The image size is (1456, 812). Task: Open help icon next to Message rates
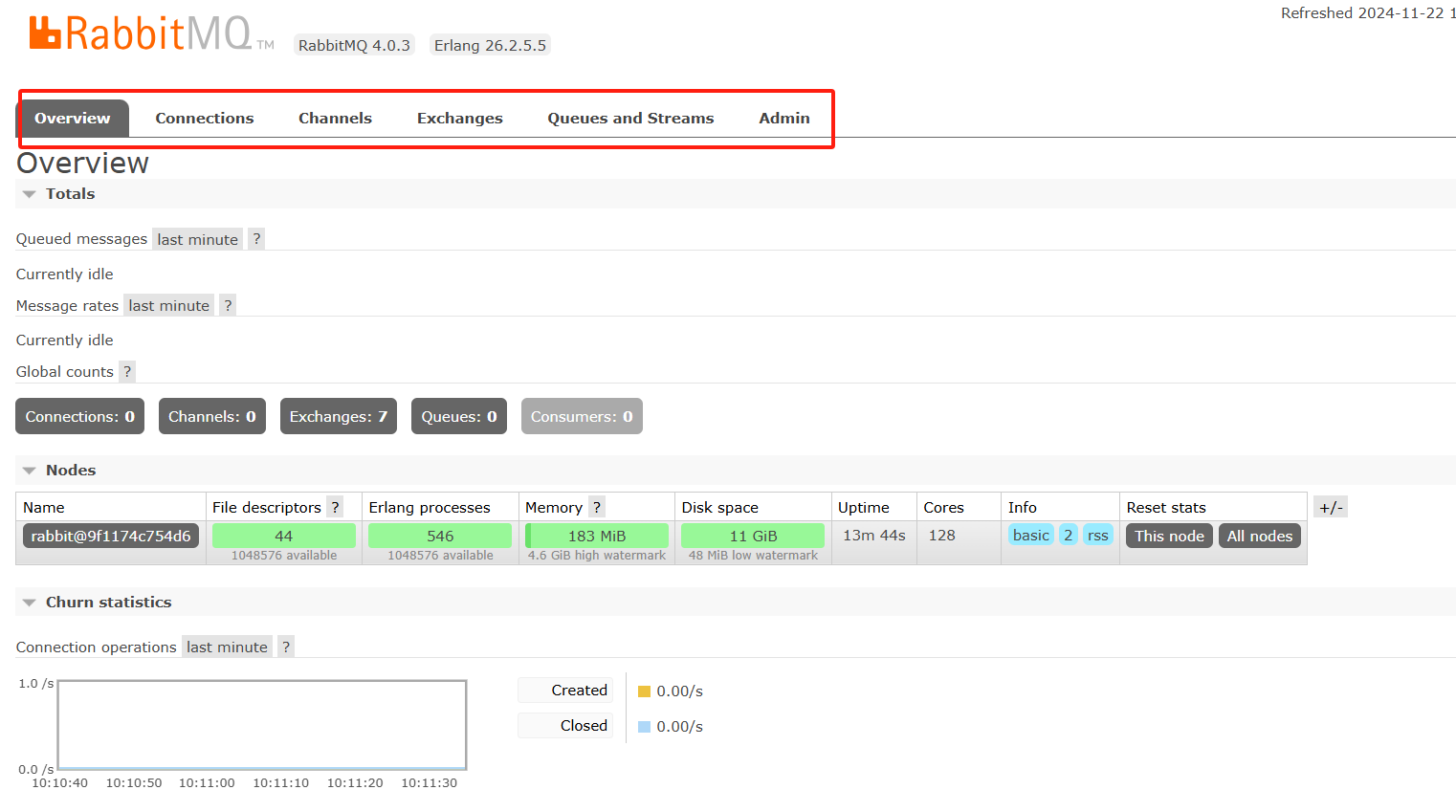228,305
